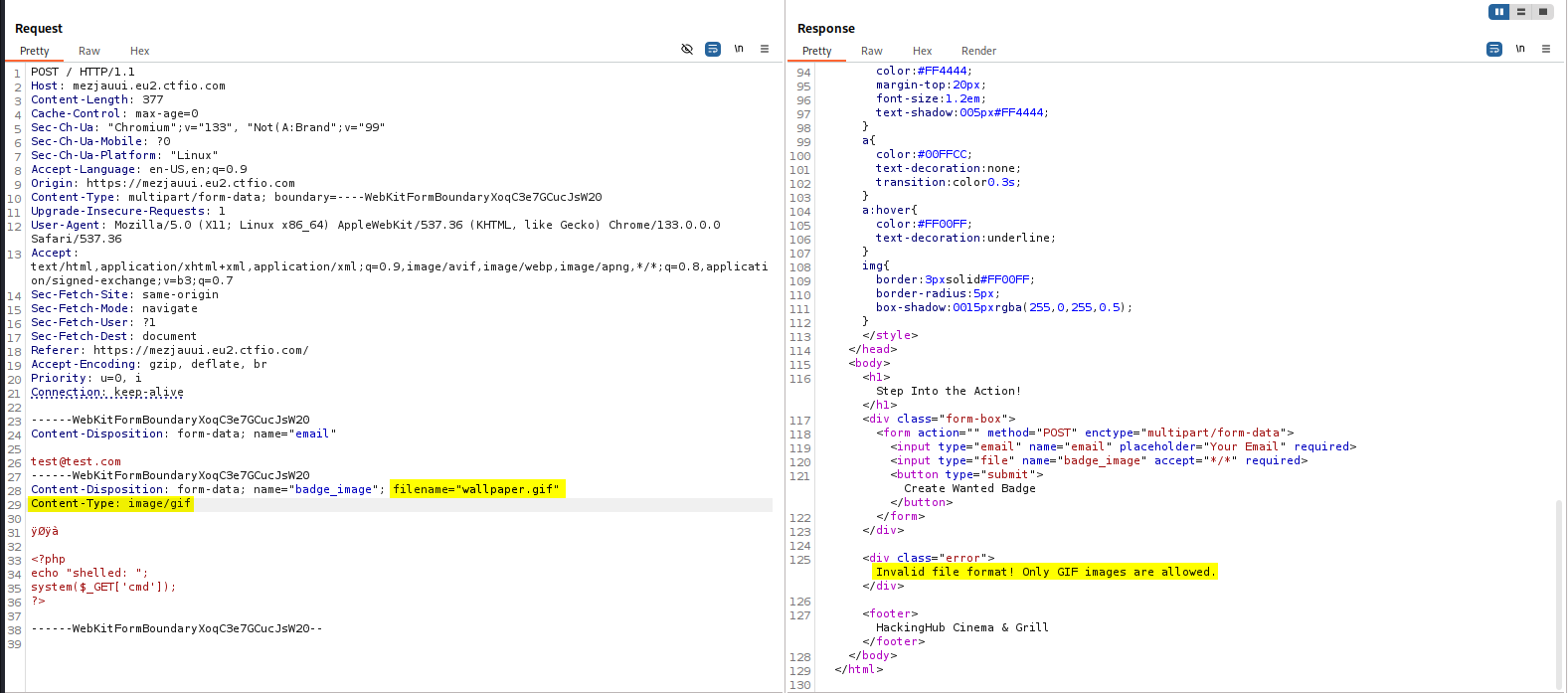Click the highlighted 'Invalid file format!' error message

point(1045,572)
